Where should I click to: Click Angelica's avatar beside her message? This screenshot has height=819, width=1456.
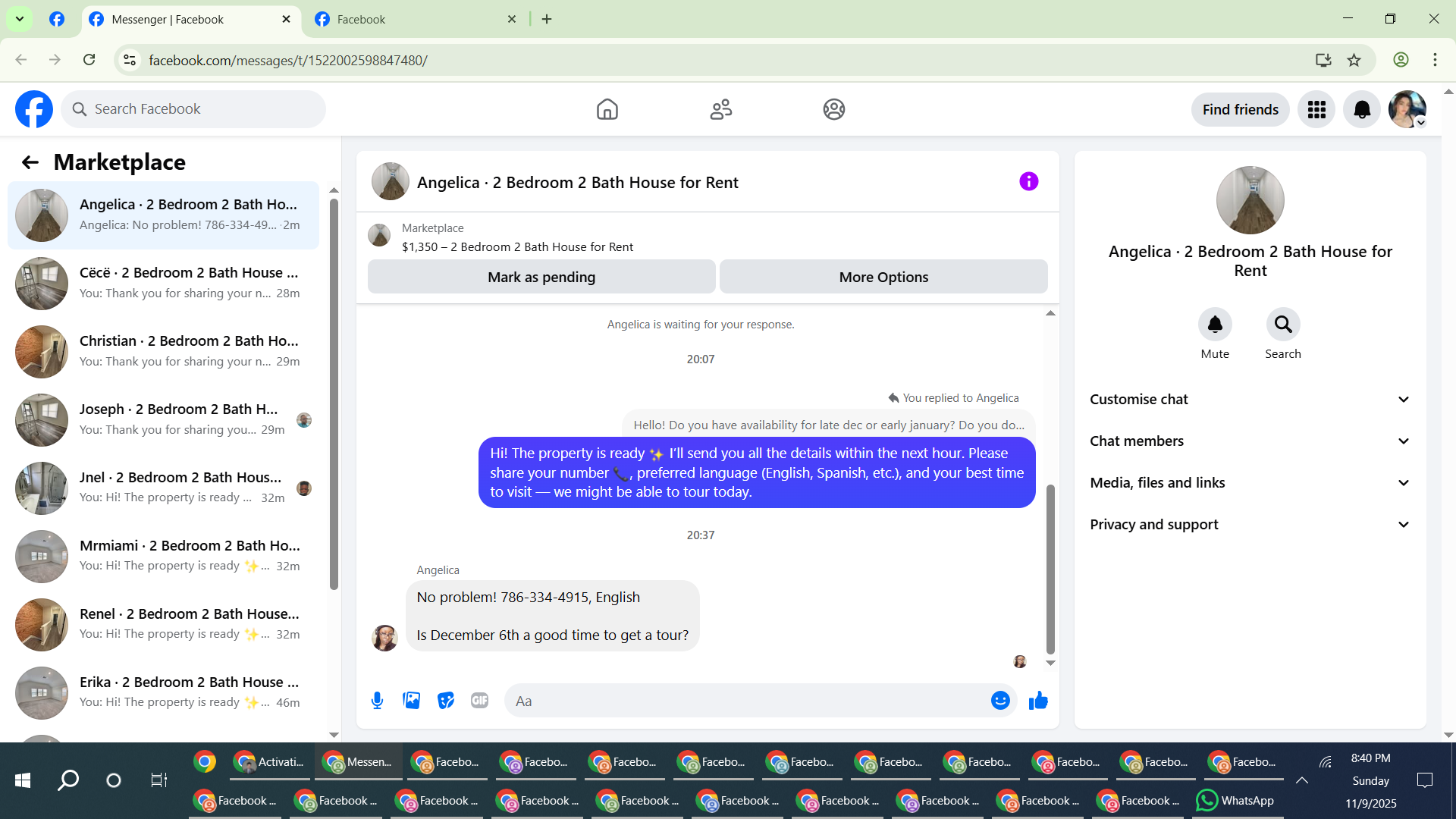[x=384, y=638]
